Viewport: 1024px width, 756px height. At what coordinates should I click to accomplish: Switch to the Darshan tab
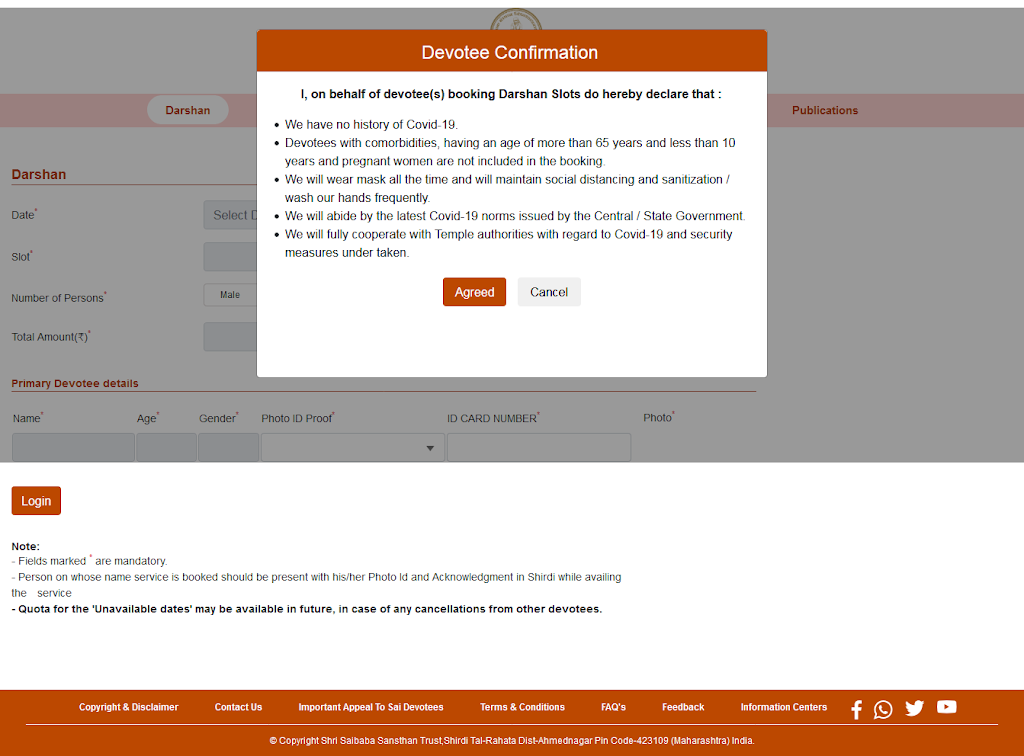(188, 110)
